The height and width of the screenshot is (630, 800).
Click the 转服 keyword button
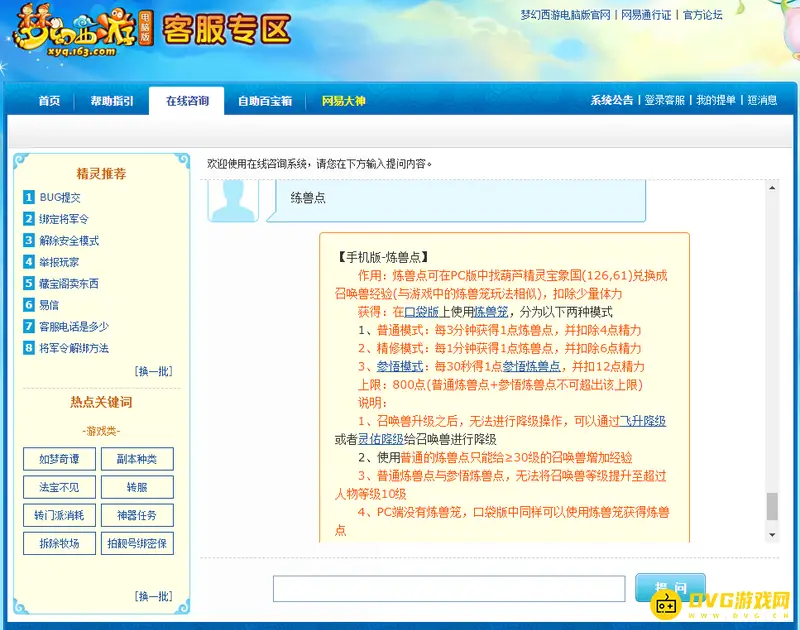137,487
